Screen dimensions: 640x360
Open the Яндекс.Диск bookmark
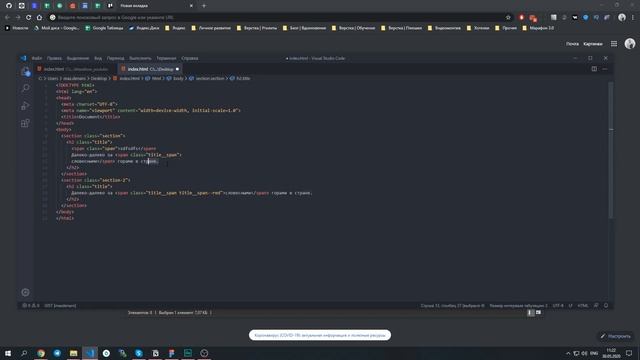pyautogui.click(x=144, y=28)
